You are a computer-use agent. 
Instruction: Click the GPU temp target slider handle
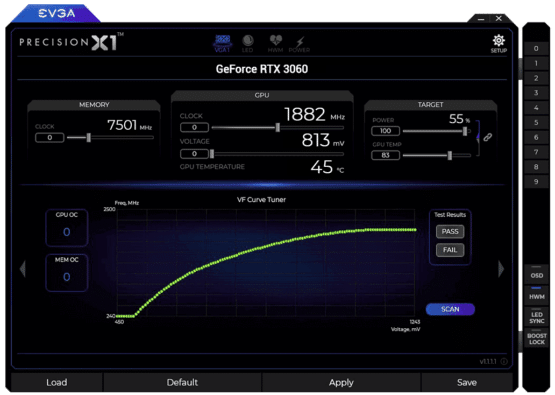click(450, 155)
